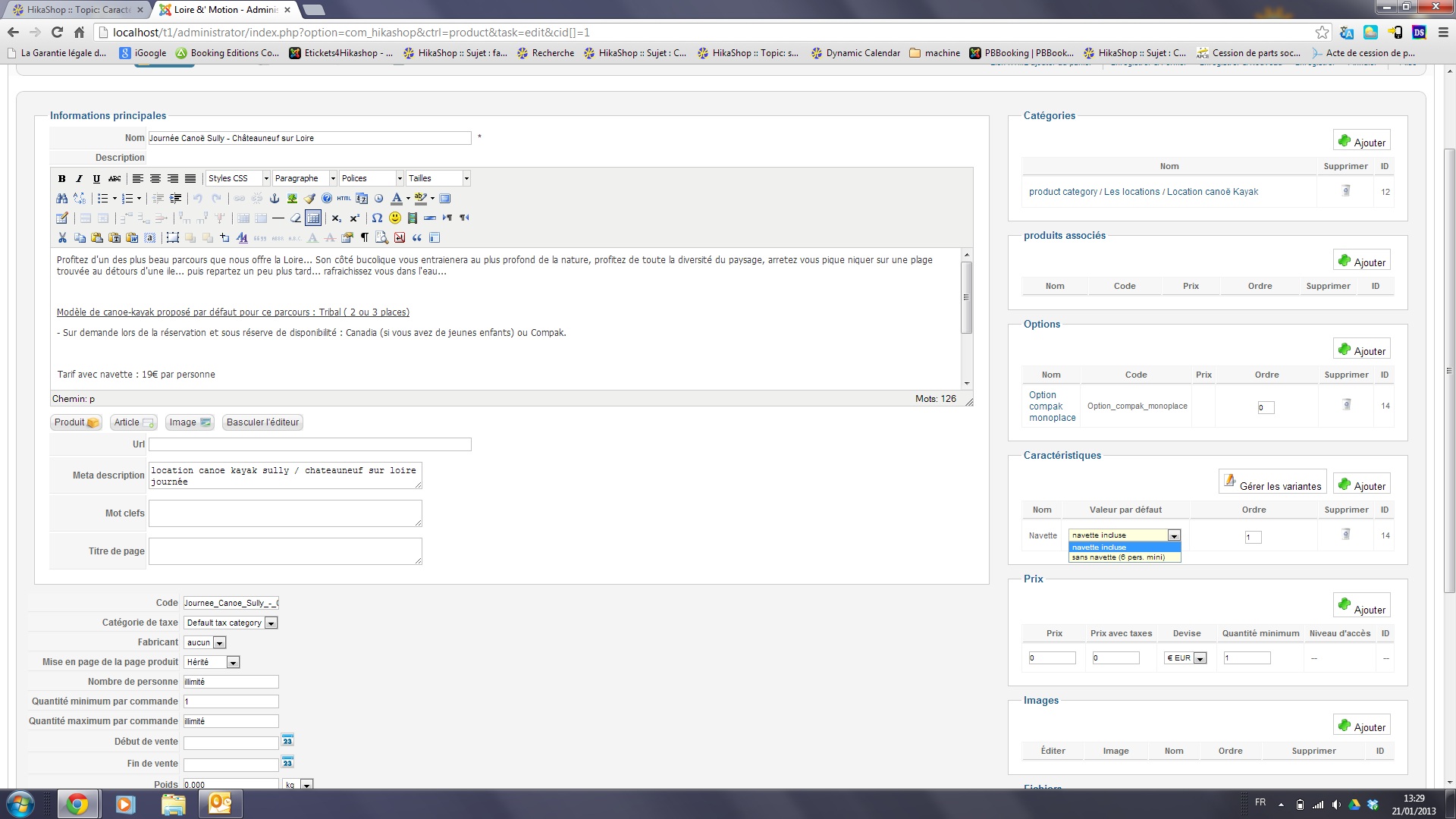Image resolution: width=1456 pixels, height=819 pixels.
Task: Open the EUR Devise currency dropdown
Action: (x=1185, y=658)
